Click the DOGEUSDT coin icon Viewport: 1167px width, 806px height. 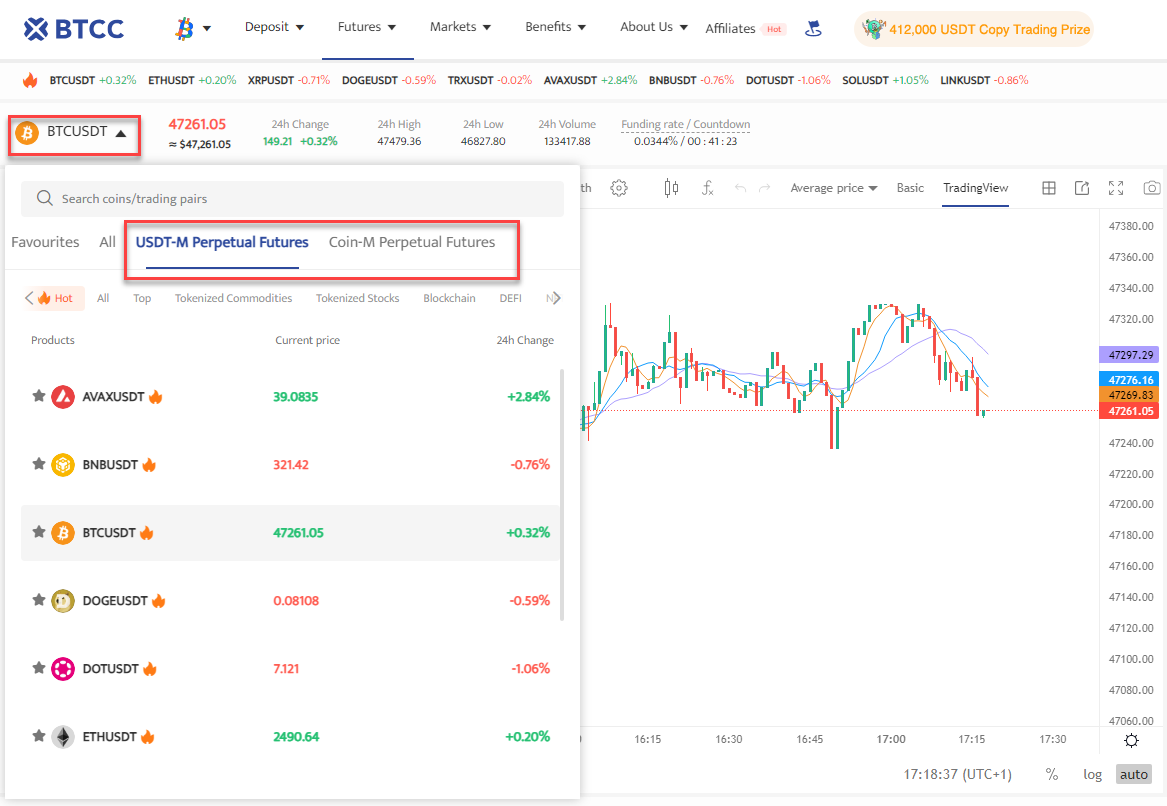63,601
